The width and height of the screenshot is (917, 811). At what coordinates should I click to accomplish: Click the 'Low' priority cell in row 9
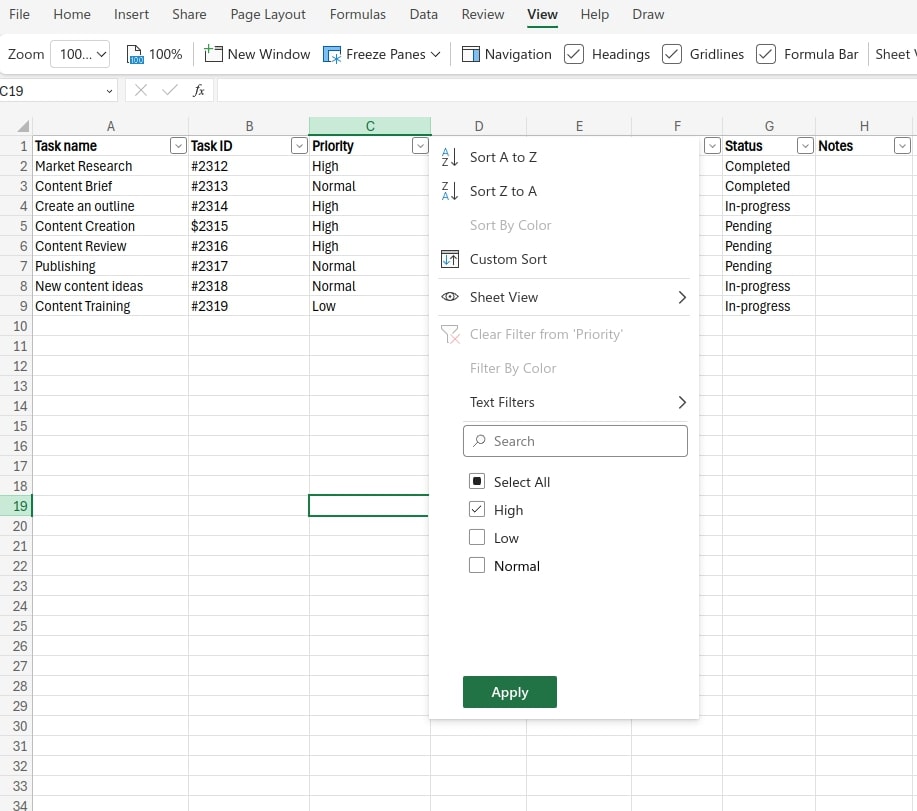369,306
